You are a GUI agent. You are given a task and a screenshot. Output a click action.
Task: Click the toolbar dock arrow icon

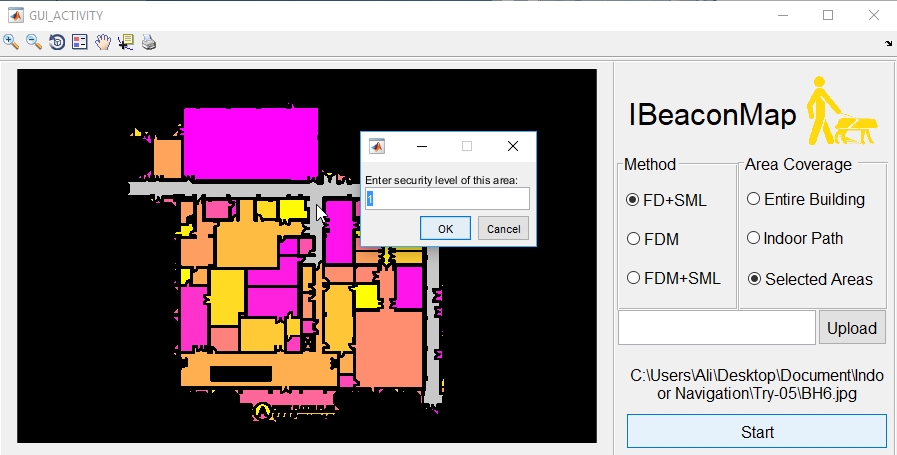tap(888, 43)
